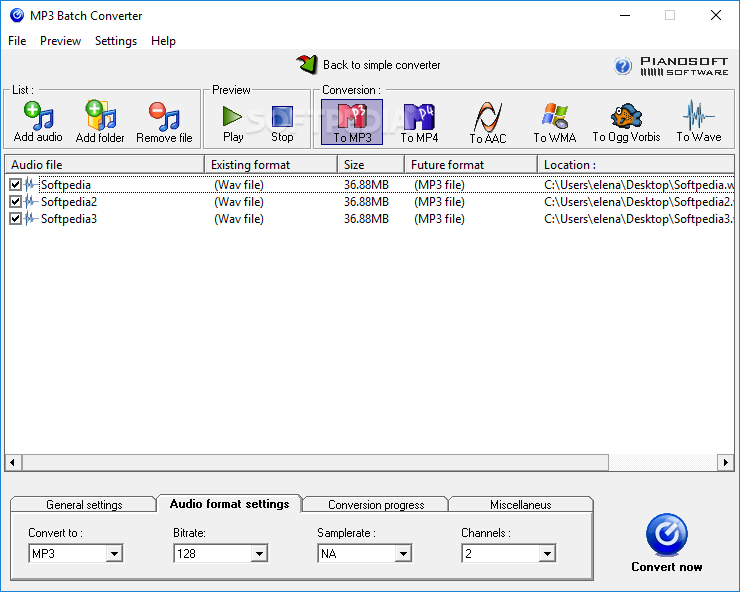Click the Softpedia2.wav location path
740x592 pixels.
coord(639,202)
